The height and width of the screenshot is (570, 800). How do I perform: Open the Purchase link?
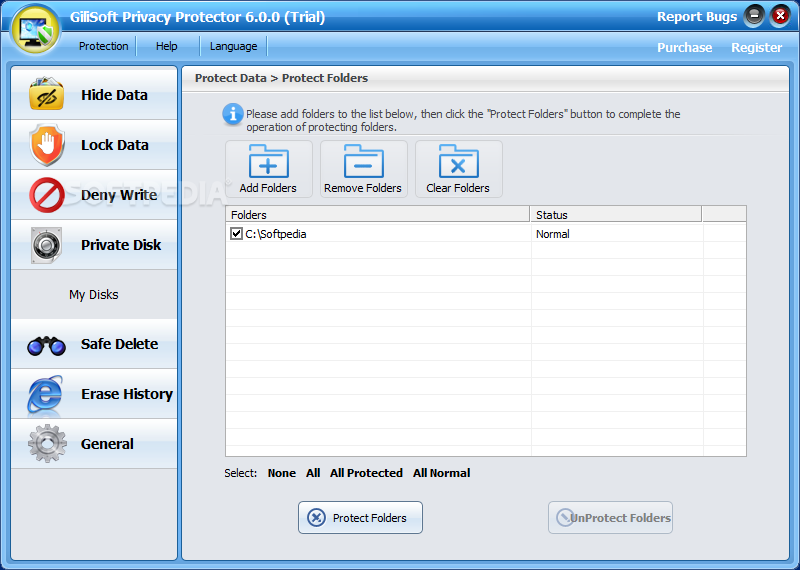click(684, 47)
